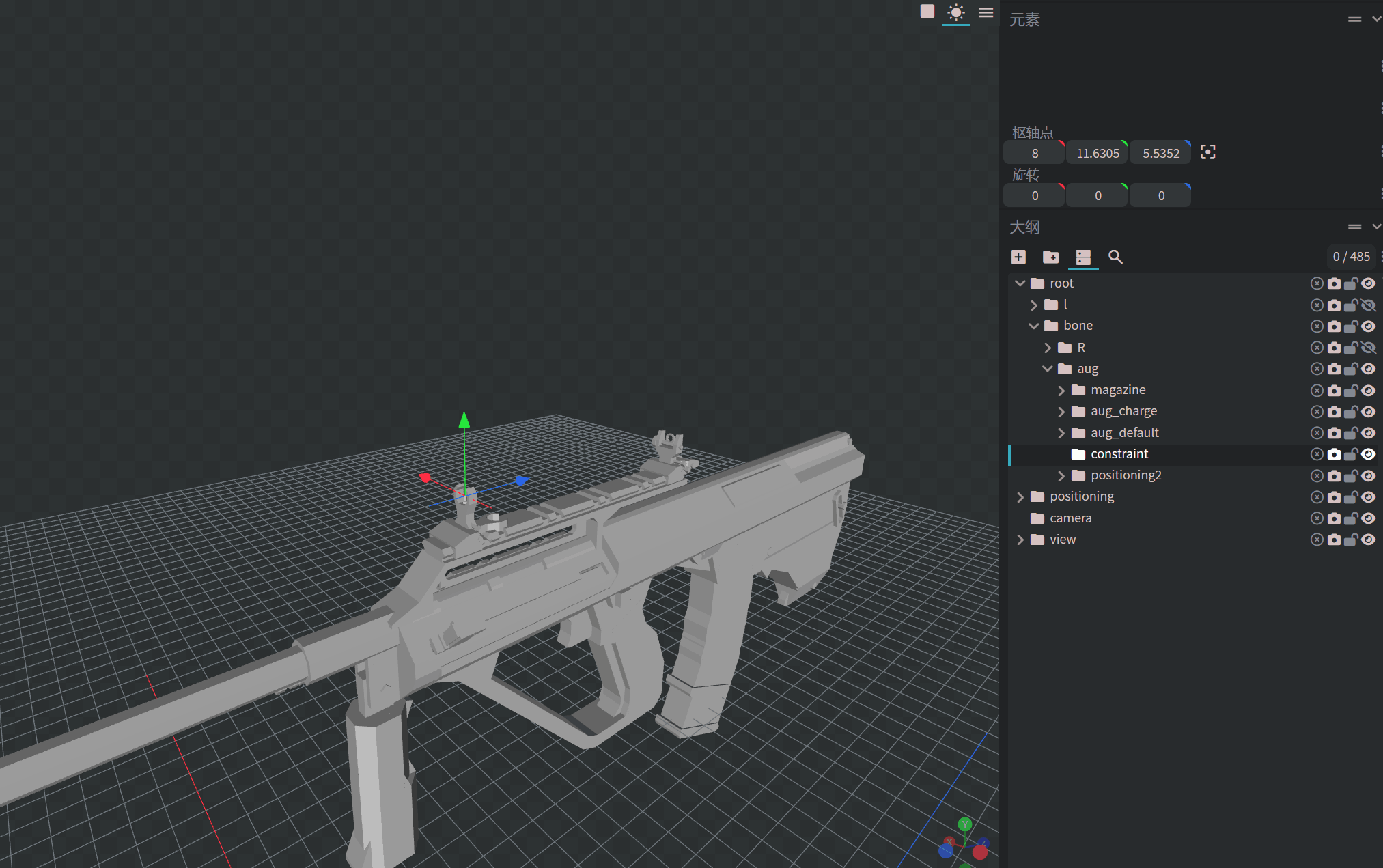Toggle camera icon for positioning2 group
The height and width of the screenshot is (868, 1383).
click(x=1334, y=476)
